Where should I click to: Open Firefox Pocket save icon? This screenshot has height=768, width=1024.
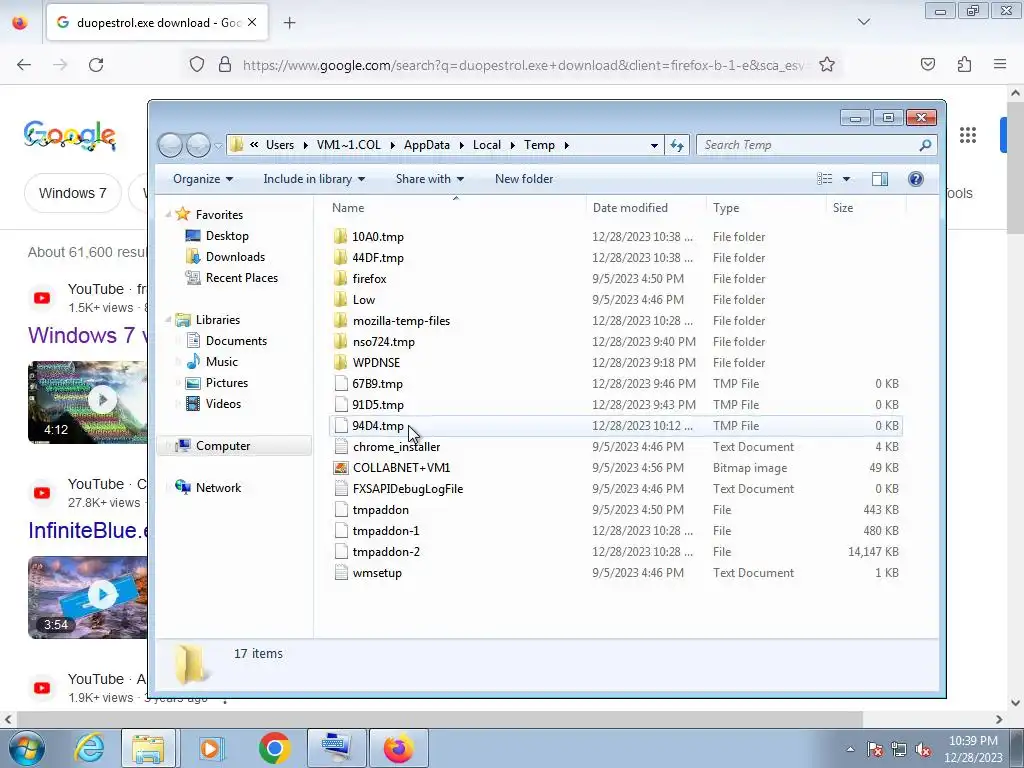click(x=927, y=65)
